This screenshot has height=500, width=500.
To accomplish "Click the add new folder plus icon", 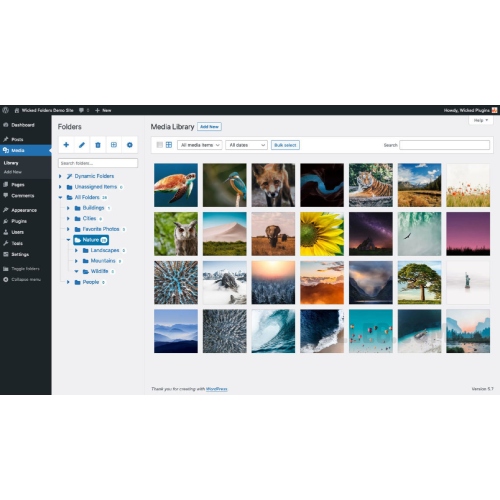I will click(66, 145).
